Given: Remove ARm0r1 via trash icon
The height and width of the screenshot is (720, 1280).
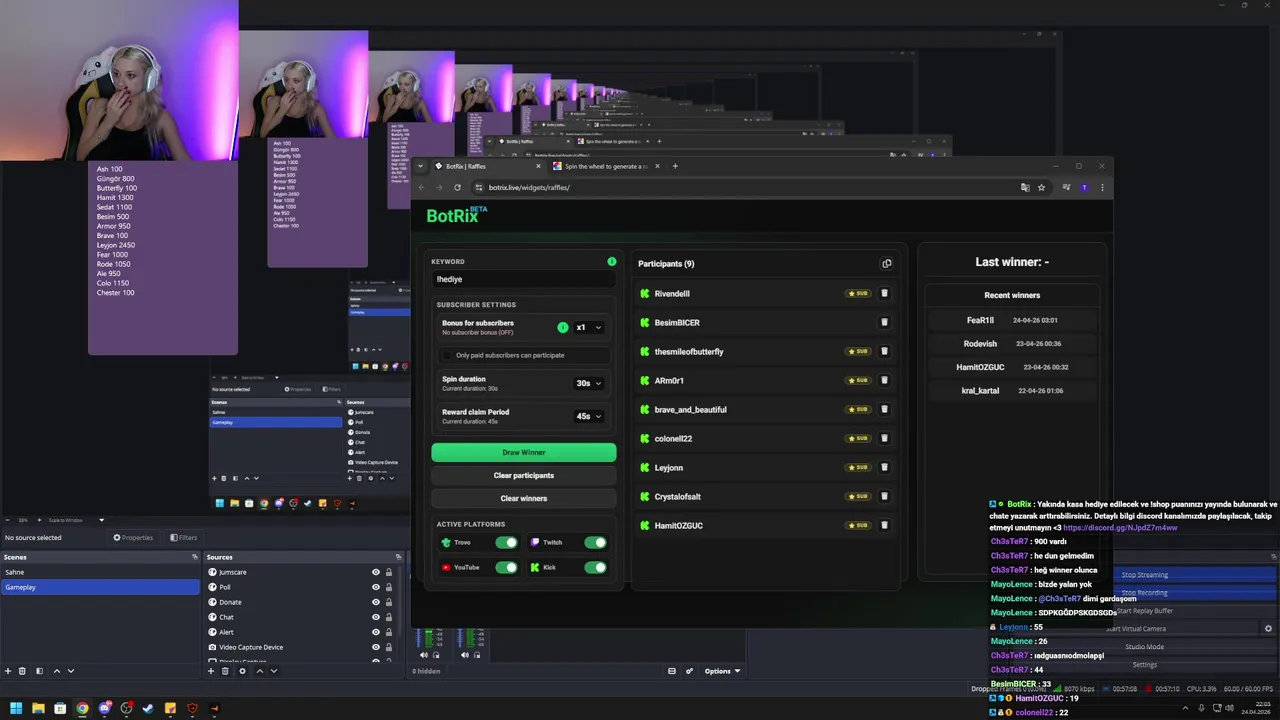Looking at the screenshot, I should tap(884, 380).
